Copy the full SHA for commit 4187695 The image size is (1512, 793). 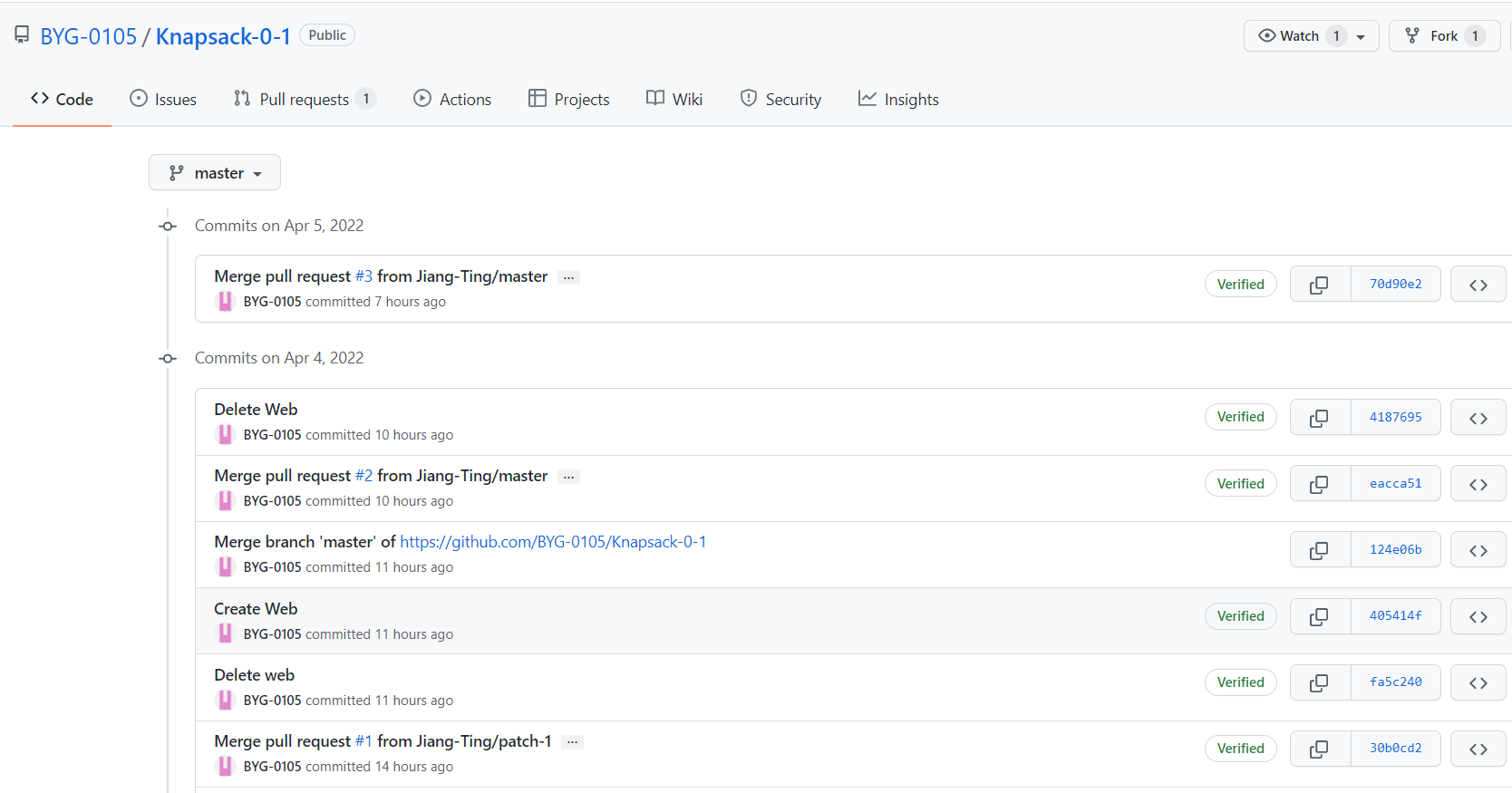click(1320, 418)
